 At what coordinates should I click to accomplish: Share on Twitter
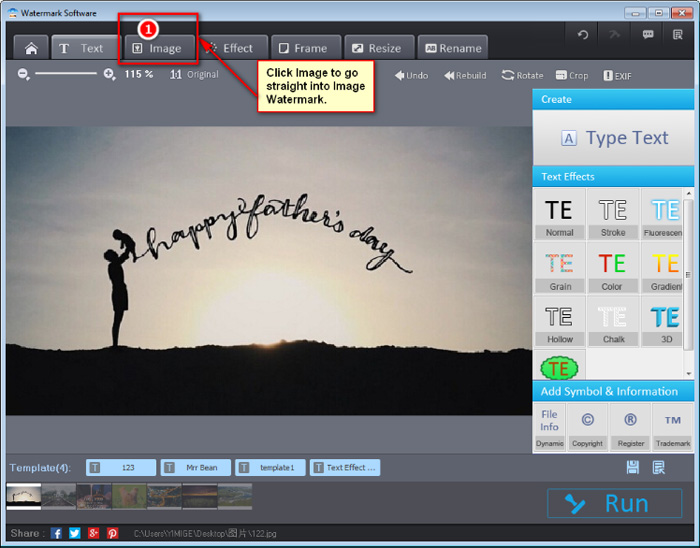coord(75,533)
